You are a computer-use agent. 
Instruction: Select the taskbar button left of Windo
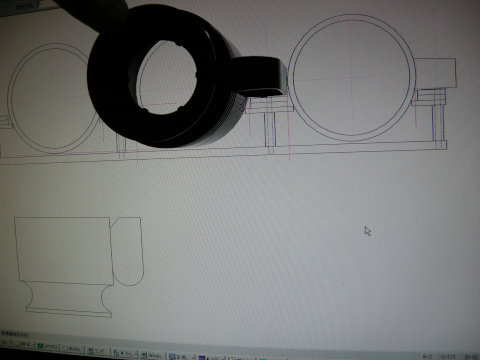click(x=124, y=353)
